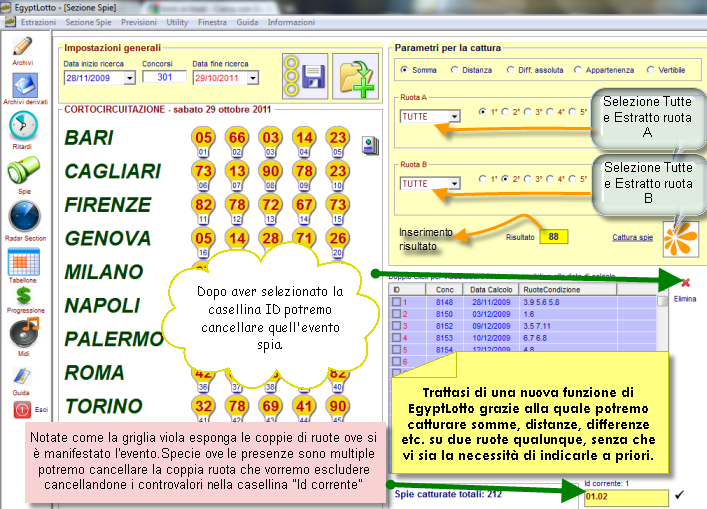Load settings with the folder plus icon
This screenshot has width=707, height=509.
[355, 76]
